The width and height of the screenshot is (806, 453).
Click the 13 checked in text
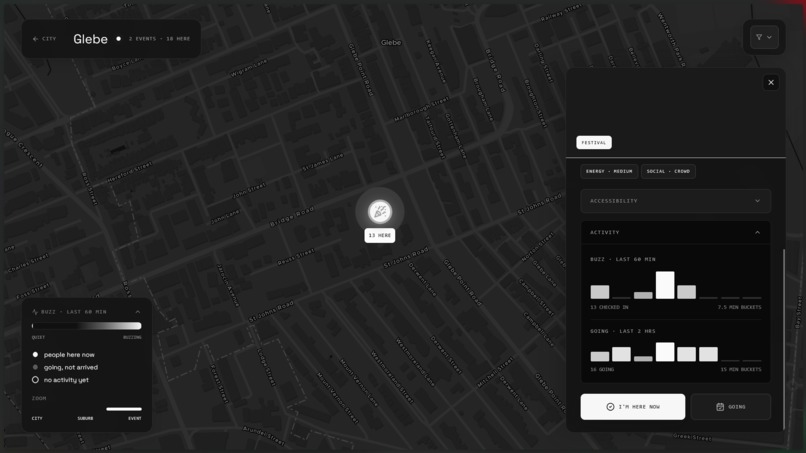coord(609,307)
